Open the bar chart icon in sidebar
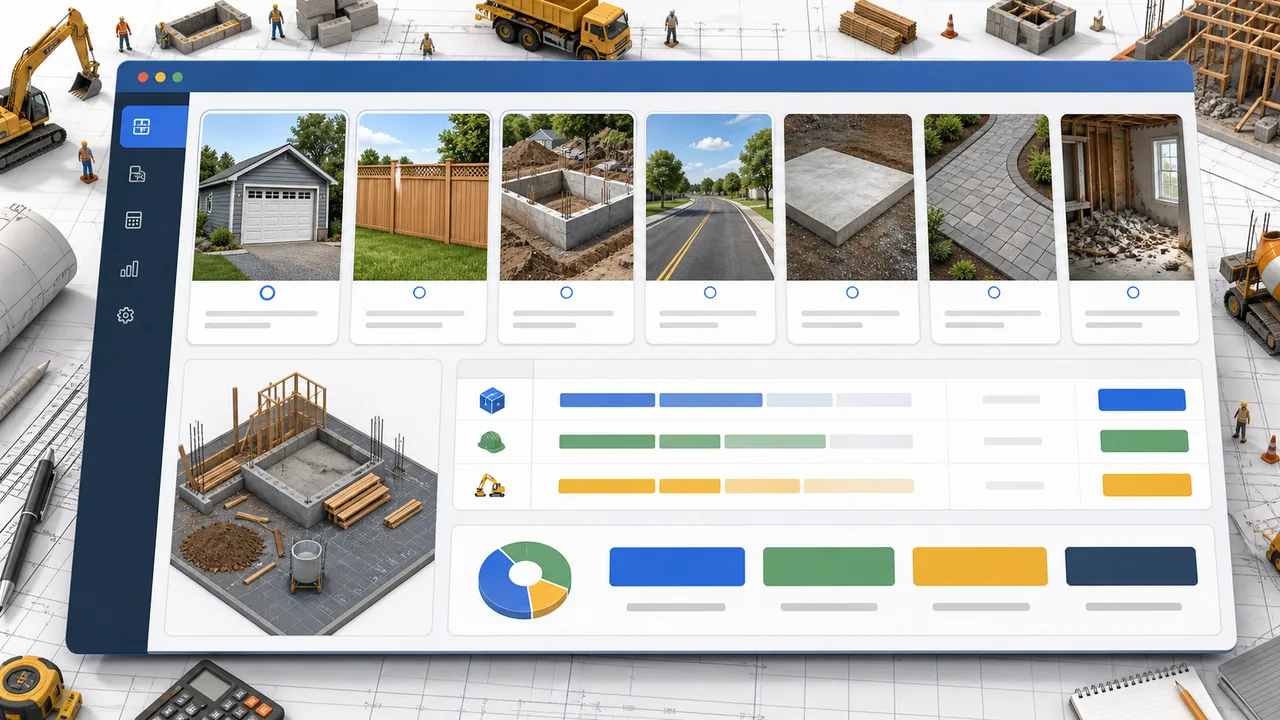 coord(129,268)
